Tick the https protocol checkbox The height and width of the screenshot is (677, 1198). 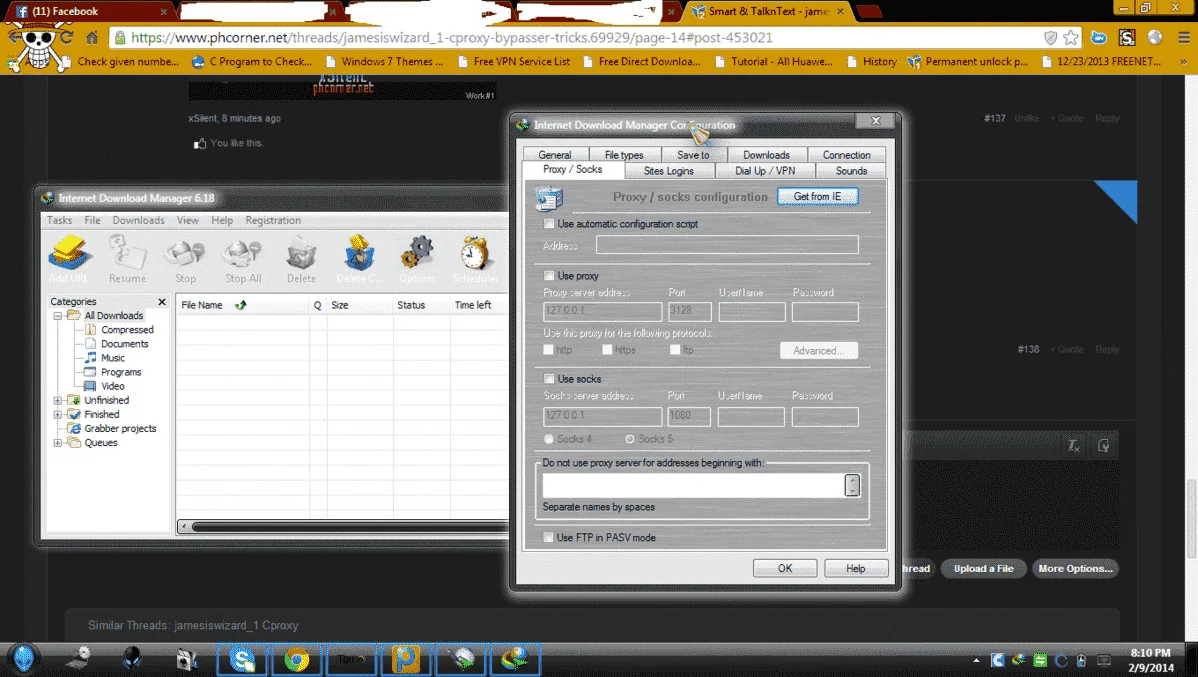tap(607, 349)
